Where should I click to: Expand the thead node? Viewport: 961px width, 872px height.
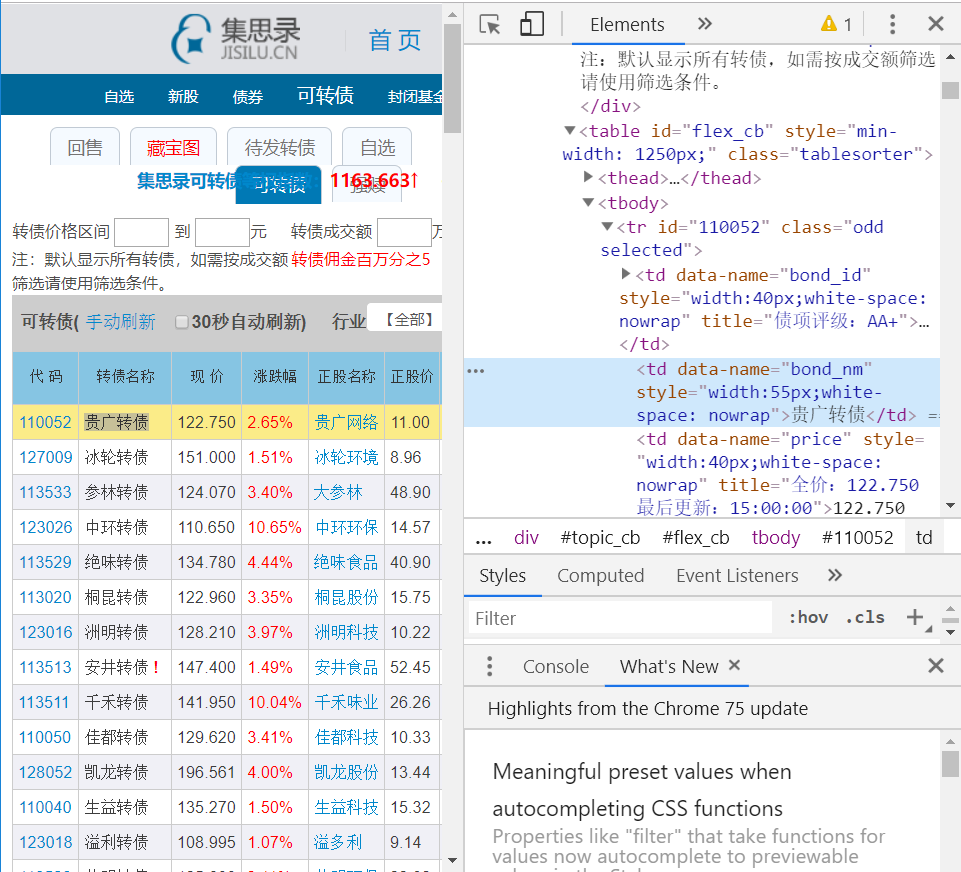click(588, 177)
